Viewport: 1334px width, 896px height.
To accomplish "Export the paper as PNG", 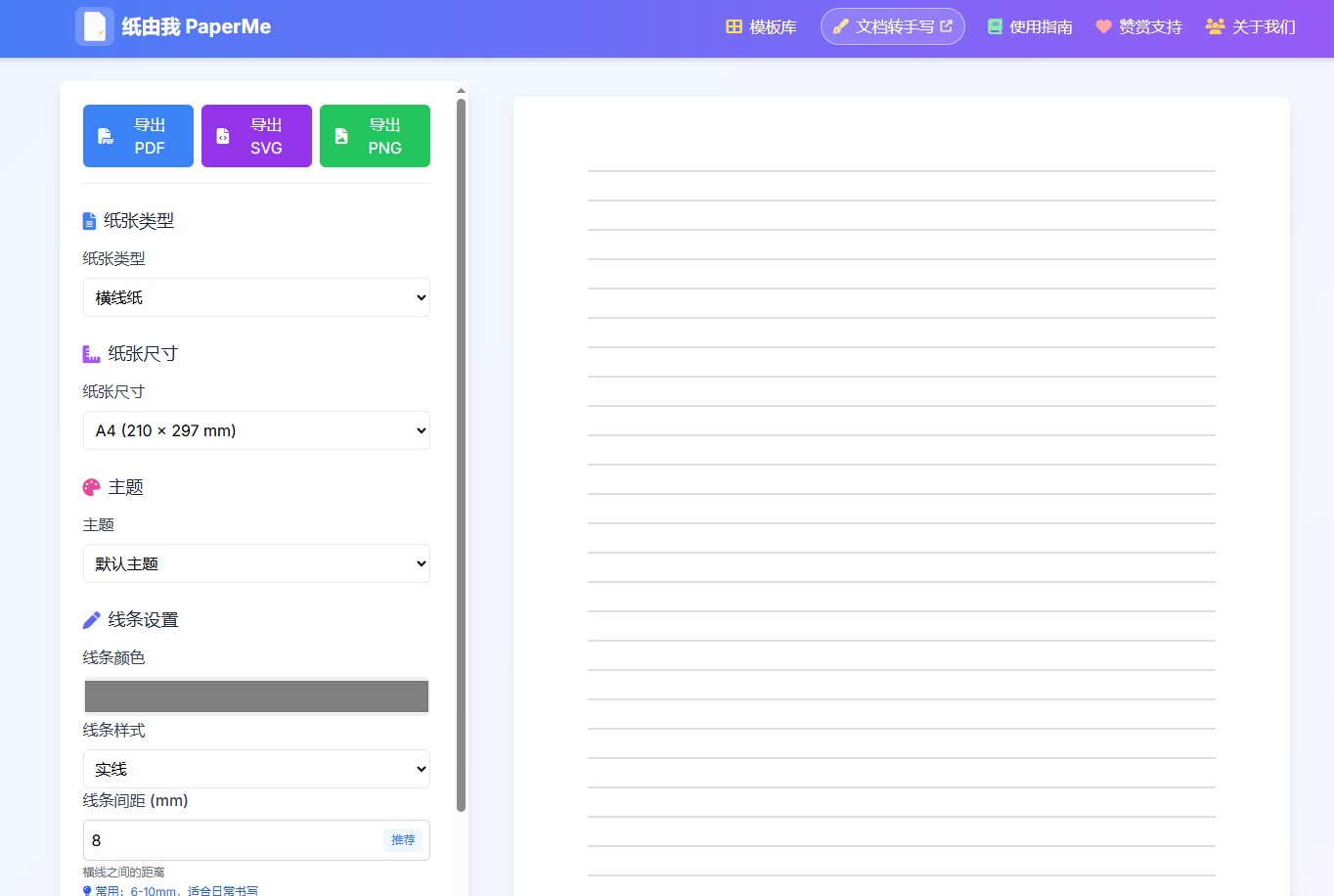I will click(375, 136).
